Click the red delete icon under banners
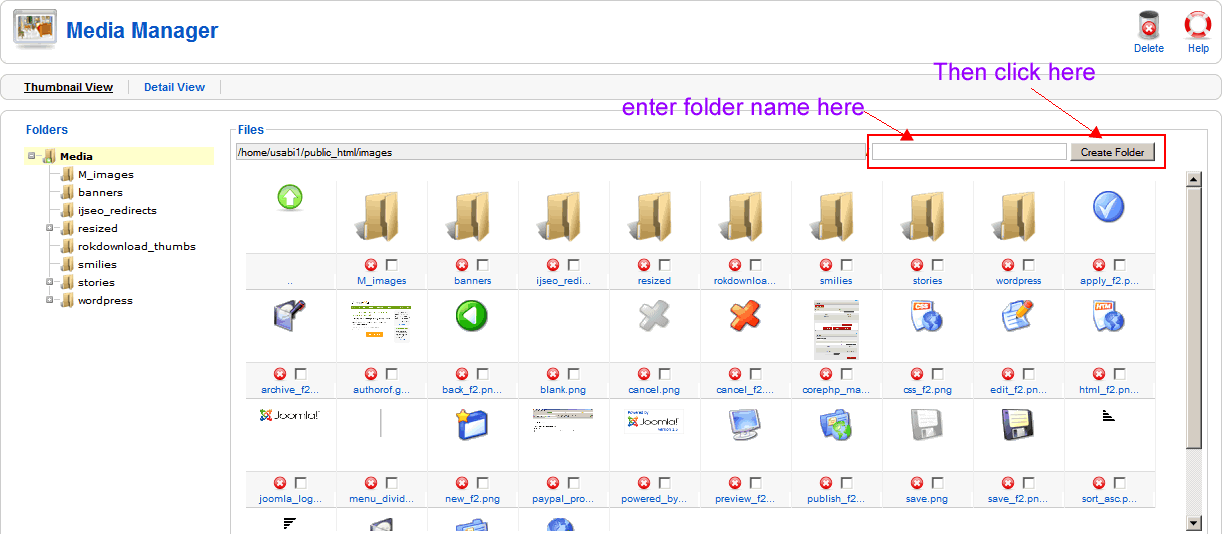The height and width of the screenshot is (534, 1222). point(462,265)
